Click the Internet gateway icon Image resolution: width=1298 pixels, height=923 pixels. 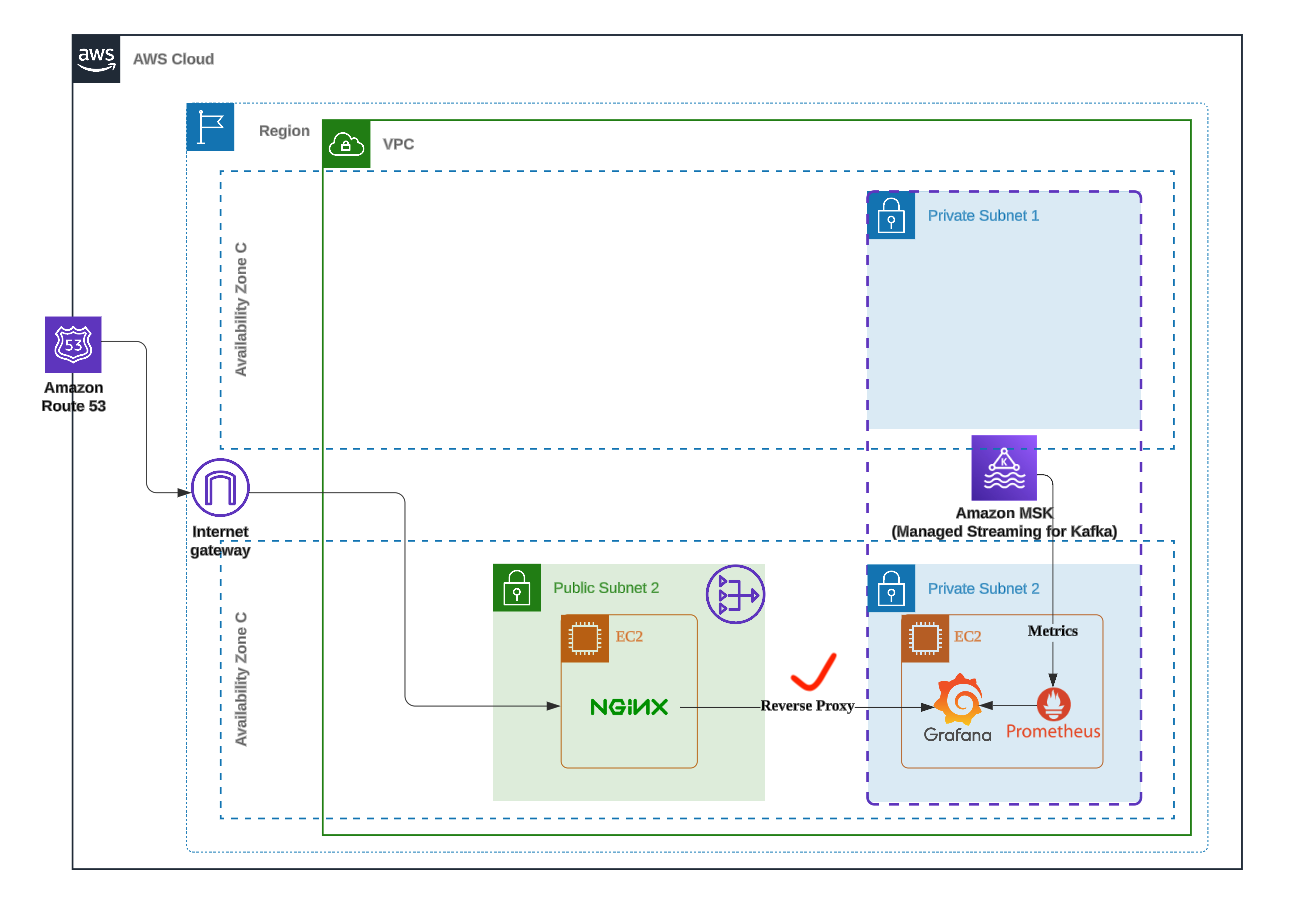[220, 489]
